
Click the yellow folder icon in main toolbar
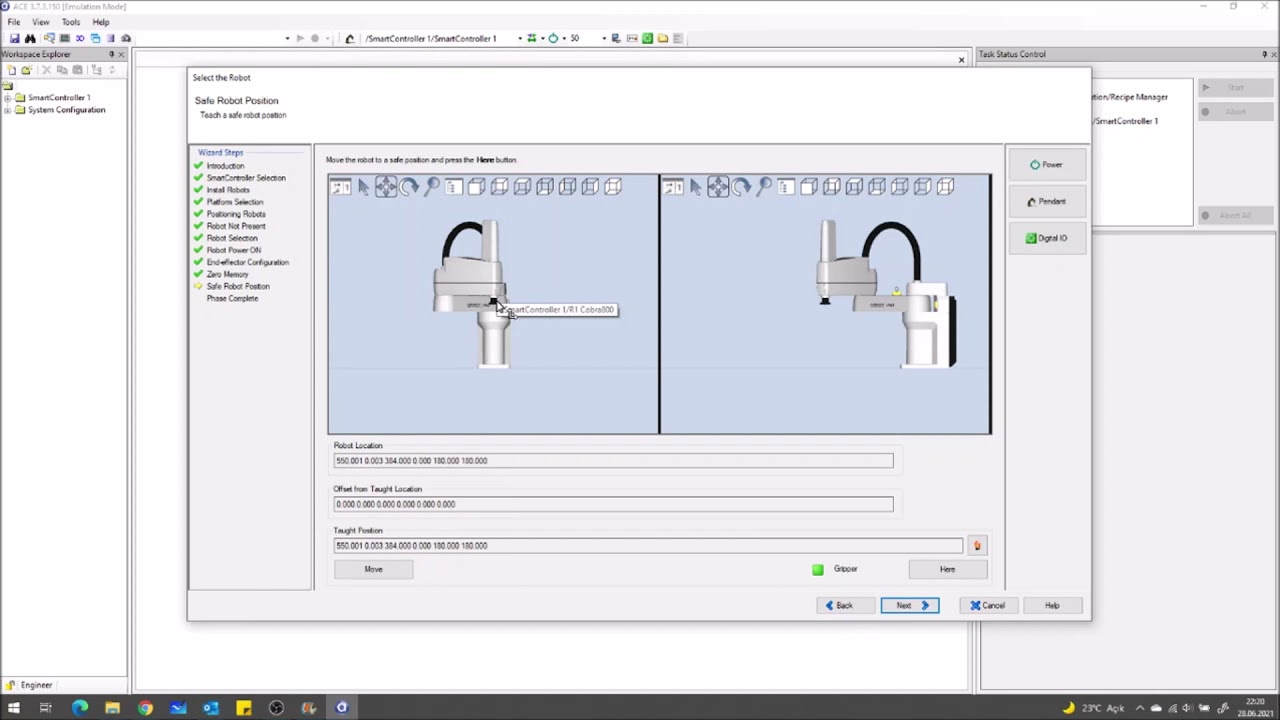[x=663, y=38]
